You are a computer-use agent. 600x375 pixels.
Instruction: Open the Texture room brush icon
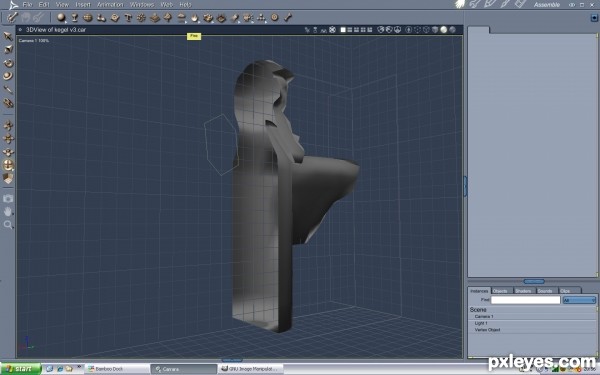pyautogui.click(x=505, y=4)
